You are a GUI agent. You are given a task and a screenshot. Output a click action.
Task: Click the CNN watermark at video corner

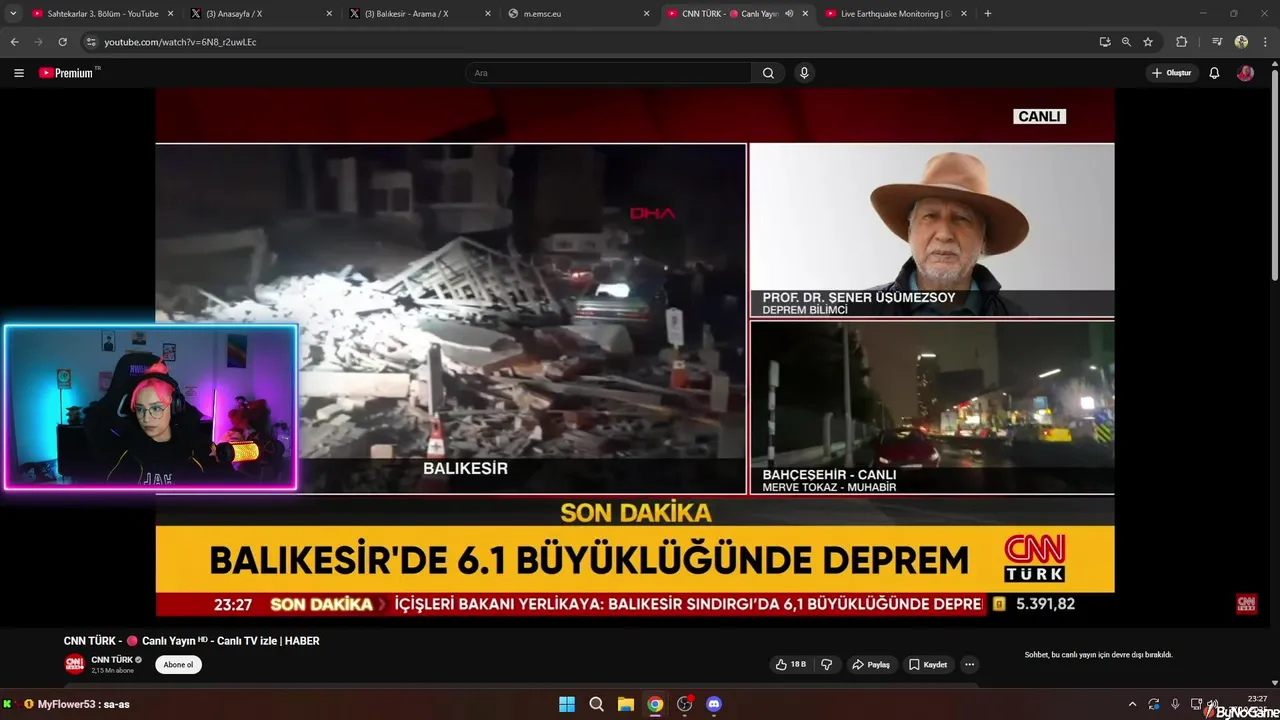(x=1246, y=604)
